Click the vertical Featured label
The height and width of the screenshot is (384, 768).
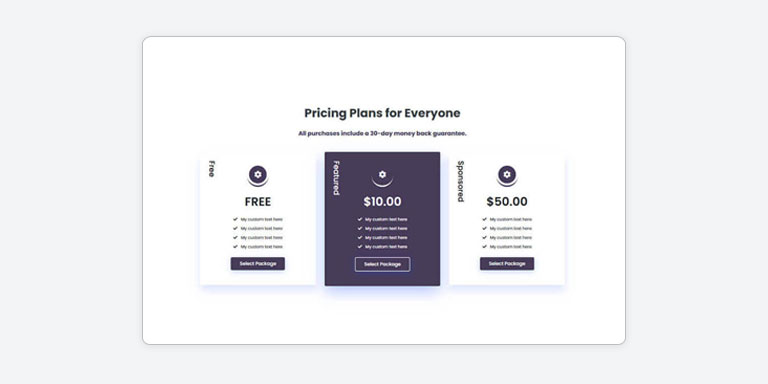point(336,178)
